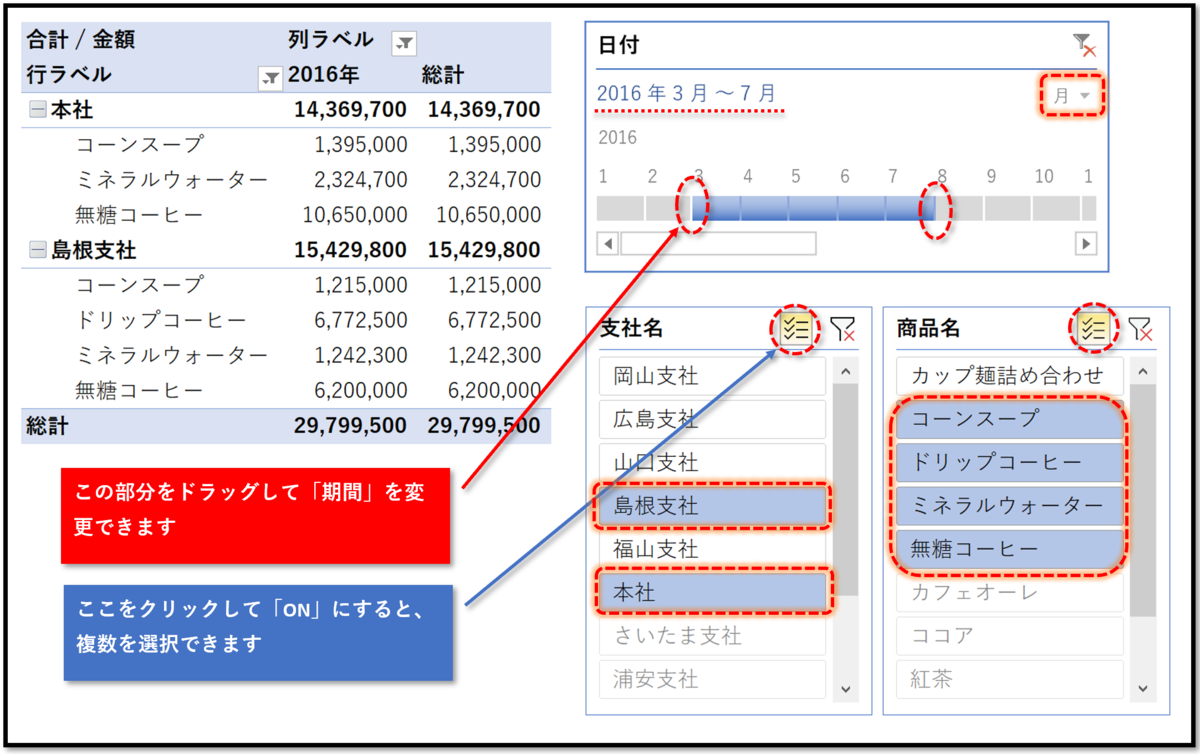Click the 商品名 slicer scrollbar down arrow

[1141, 689]
